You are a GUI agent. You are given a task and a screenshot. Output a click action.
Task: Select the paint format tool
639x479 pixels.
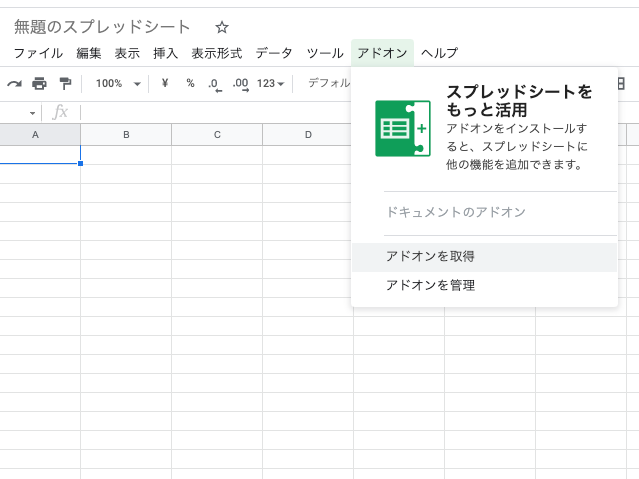tap(65, 84)
